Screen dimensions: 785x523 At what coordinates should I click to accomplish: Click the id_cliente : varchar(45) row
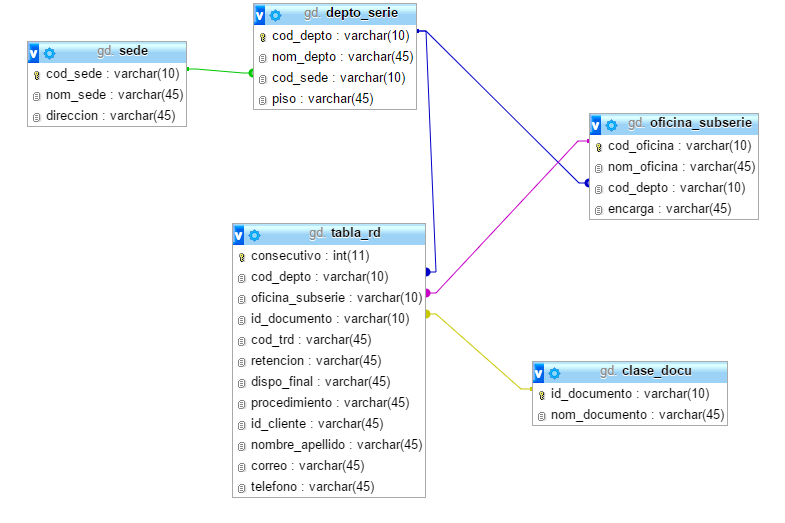tap(329, 424)
